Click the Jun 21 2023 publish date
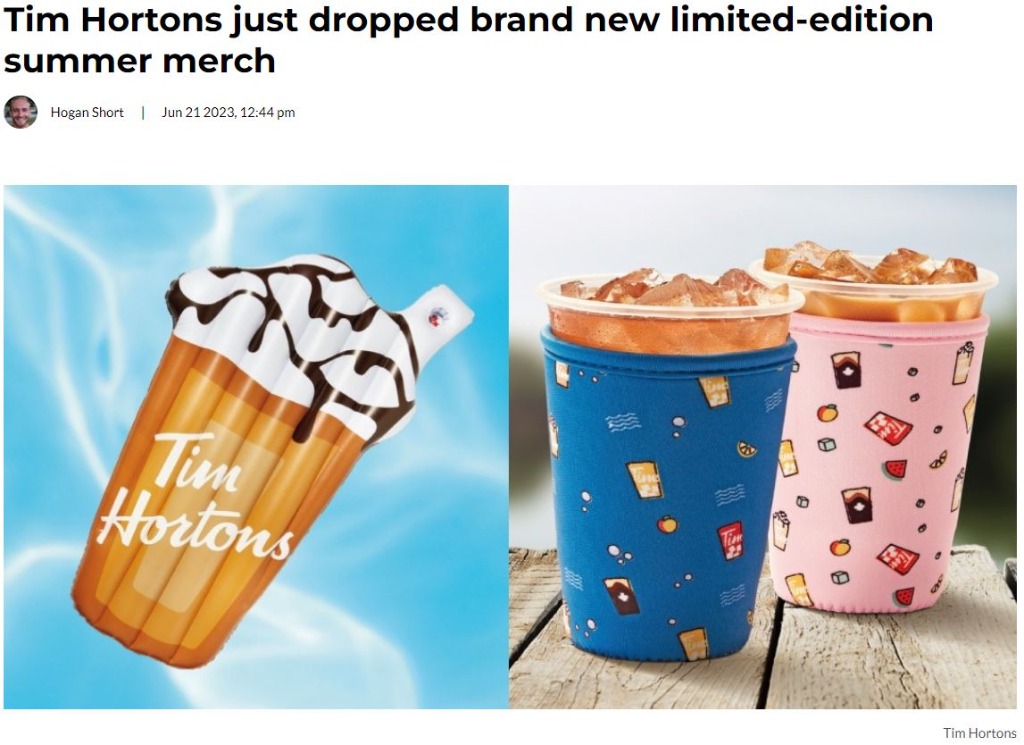Viewport: 1024px width, 745px height. [x=228, y=112]
